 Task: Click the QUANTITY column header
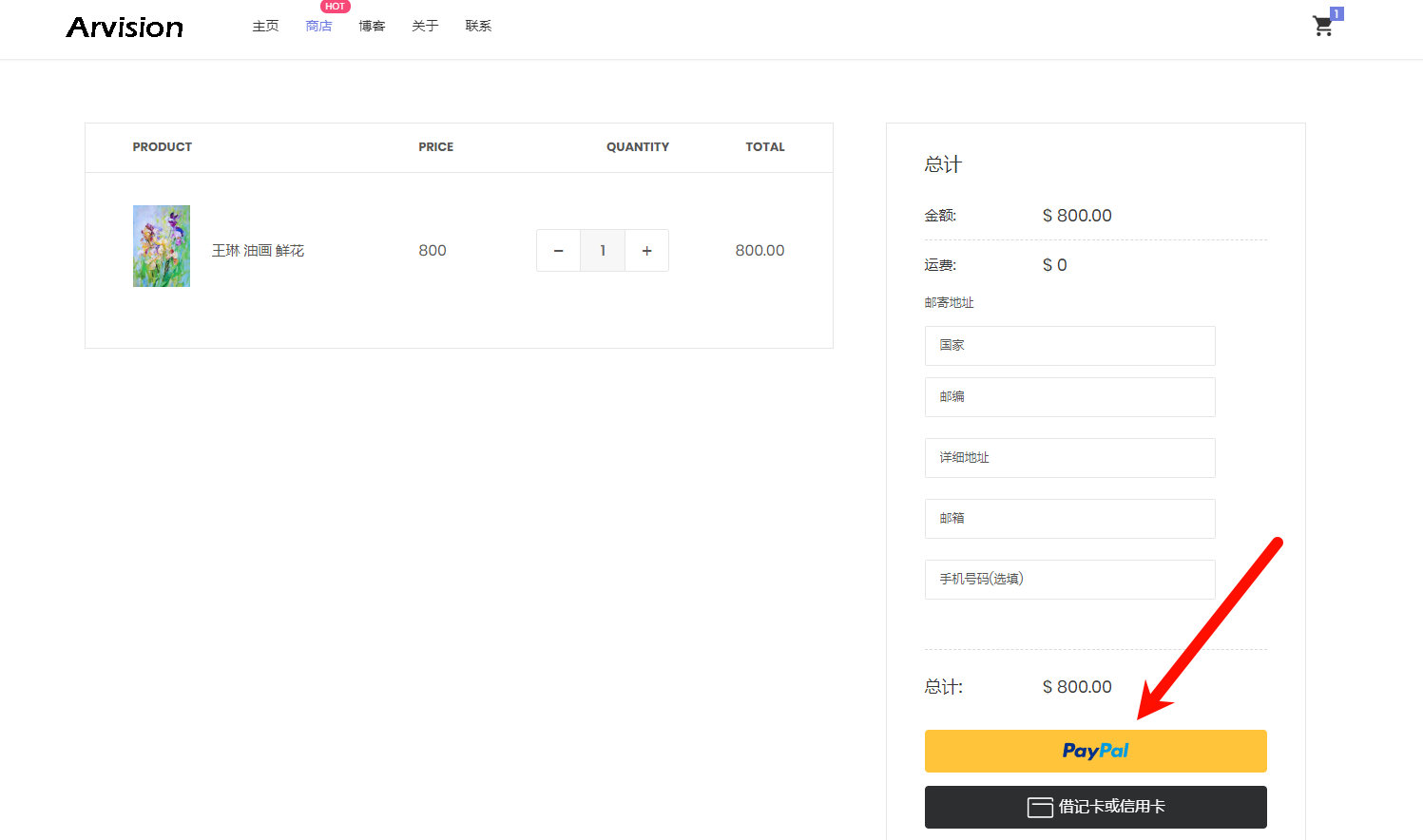[x=638, y=147]
